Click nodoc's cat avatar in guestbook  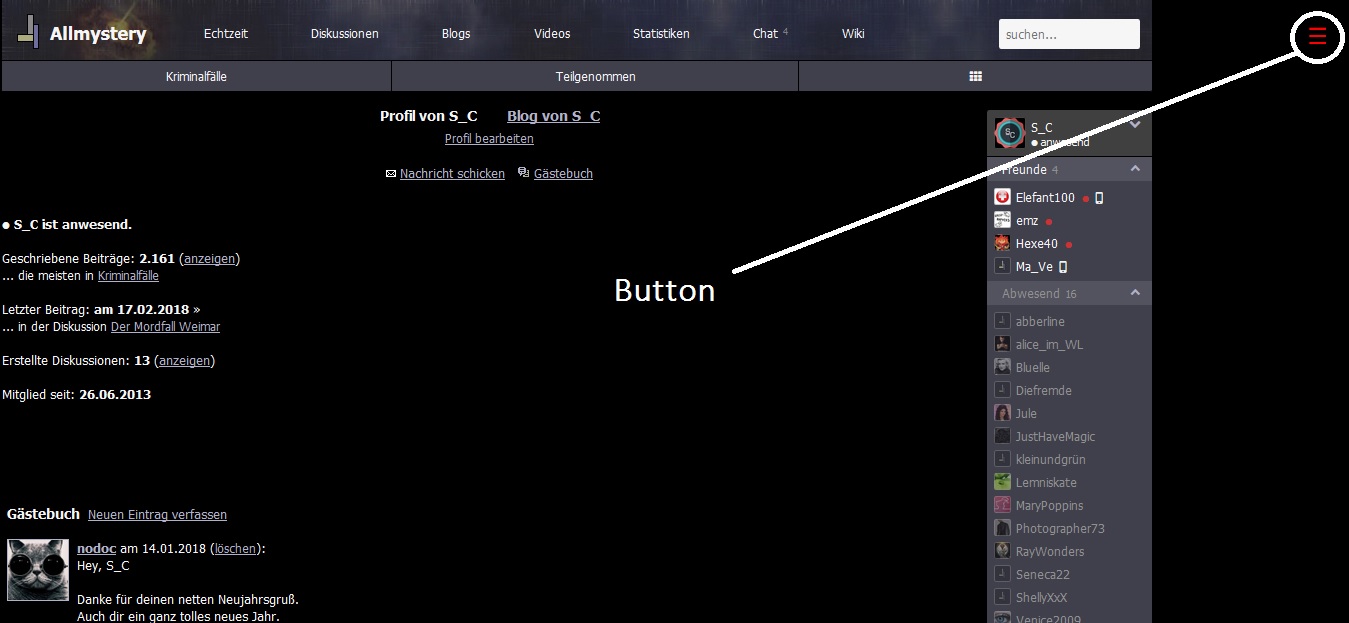(x=38, y=569)
